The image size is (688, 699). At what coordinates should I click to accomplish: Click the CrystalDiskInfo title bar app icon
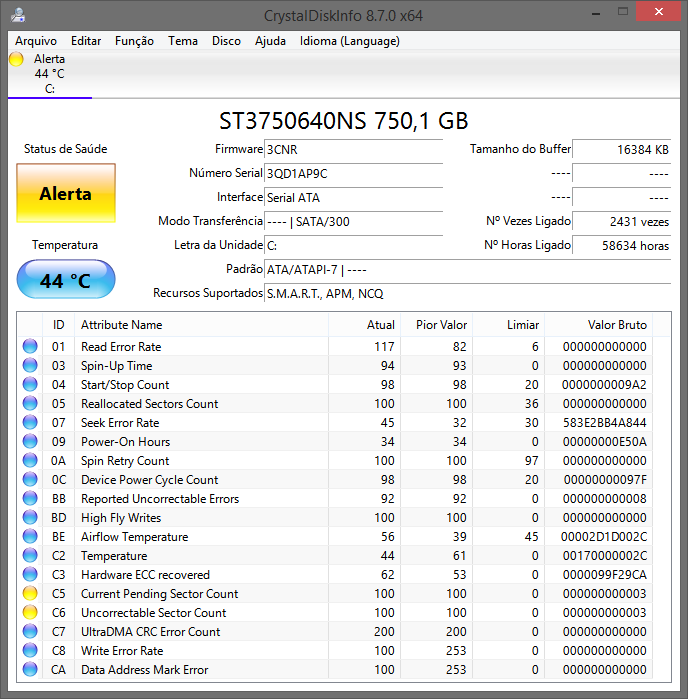tap(18, 15)
